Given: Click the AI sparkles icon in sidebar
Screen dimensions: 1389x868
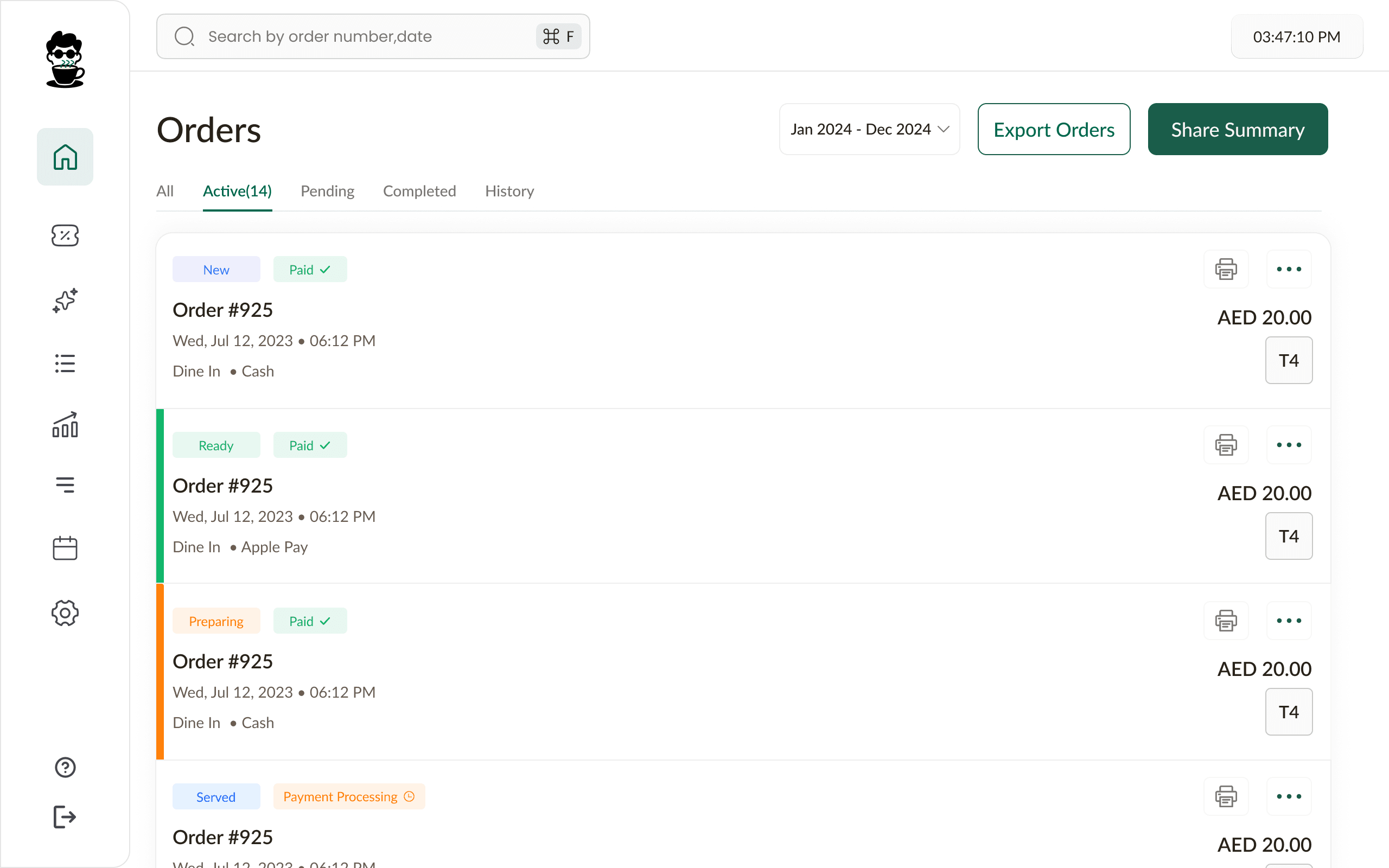Looking at the screenshot, I should (x=65, y=301).
